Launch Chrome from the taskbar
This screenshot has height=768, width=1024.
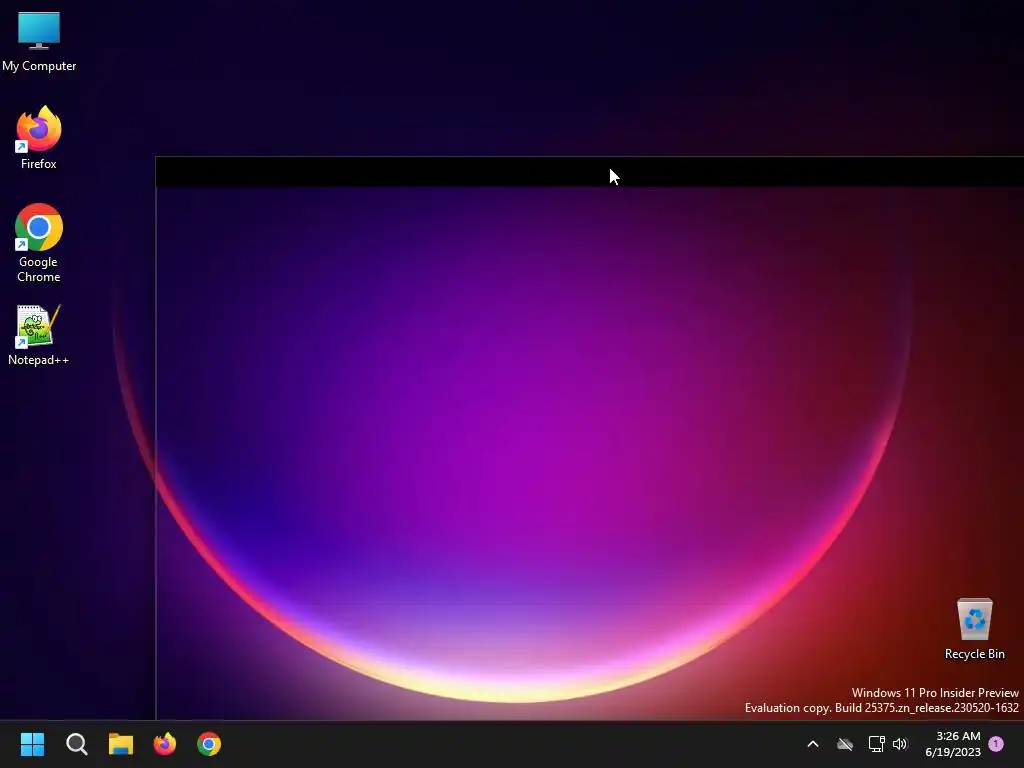point(209,744)
